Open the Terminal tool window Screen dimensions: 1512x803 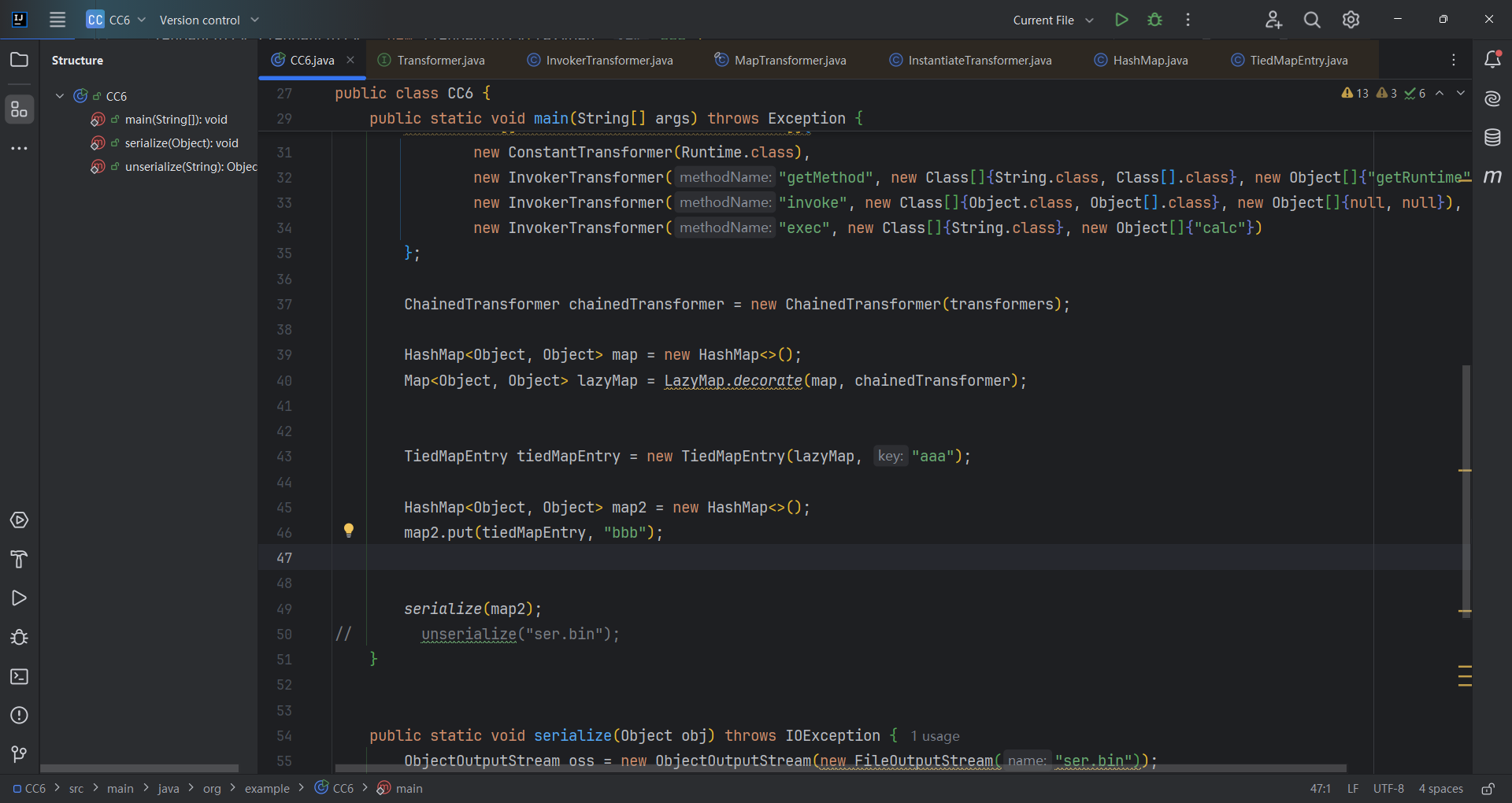(19, 677)
